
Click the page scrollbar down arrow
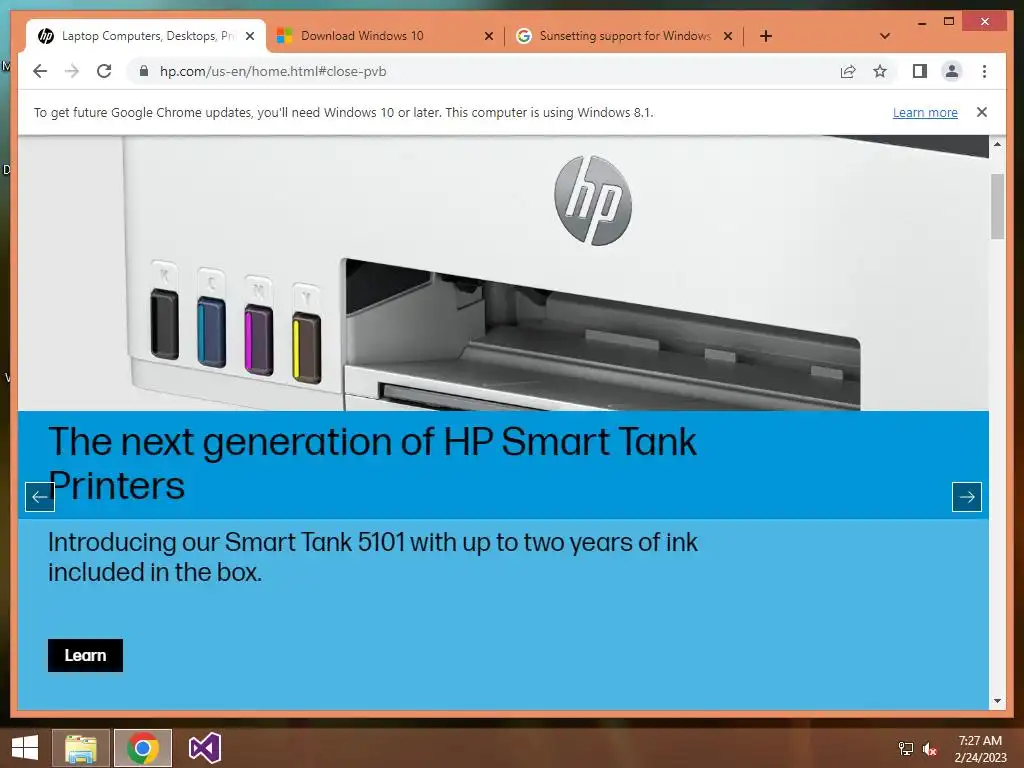997,701
